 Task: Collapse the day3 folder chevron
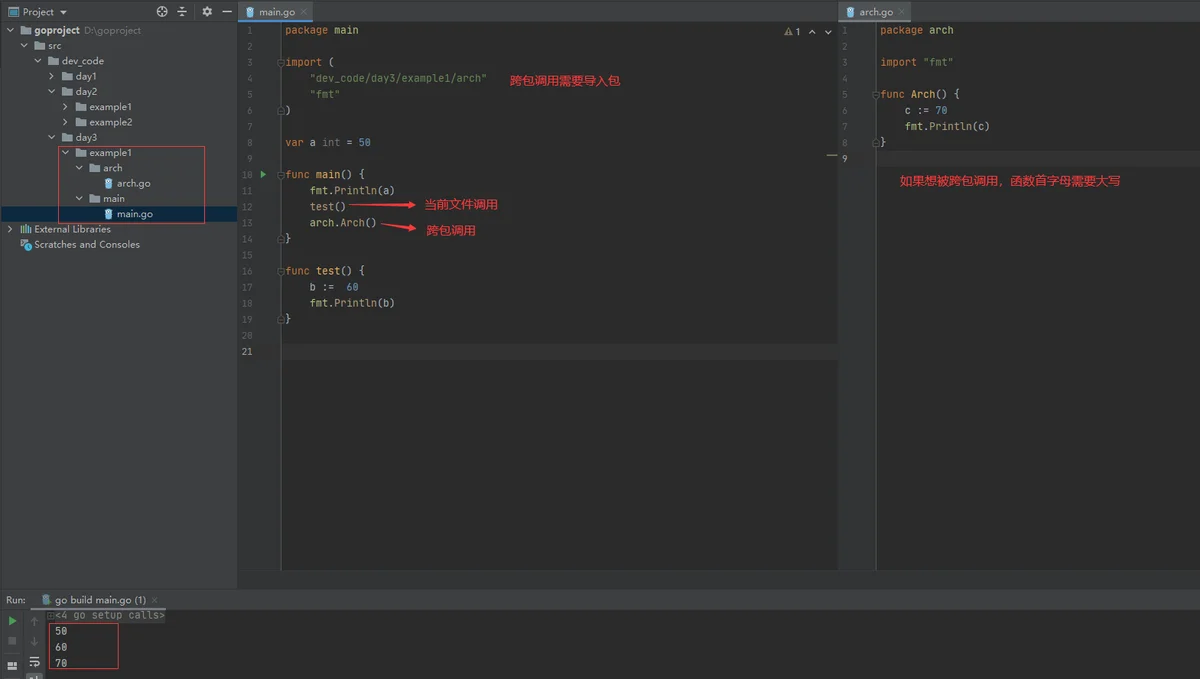[x=52, y=137]
